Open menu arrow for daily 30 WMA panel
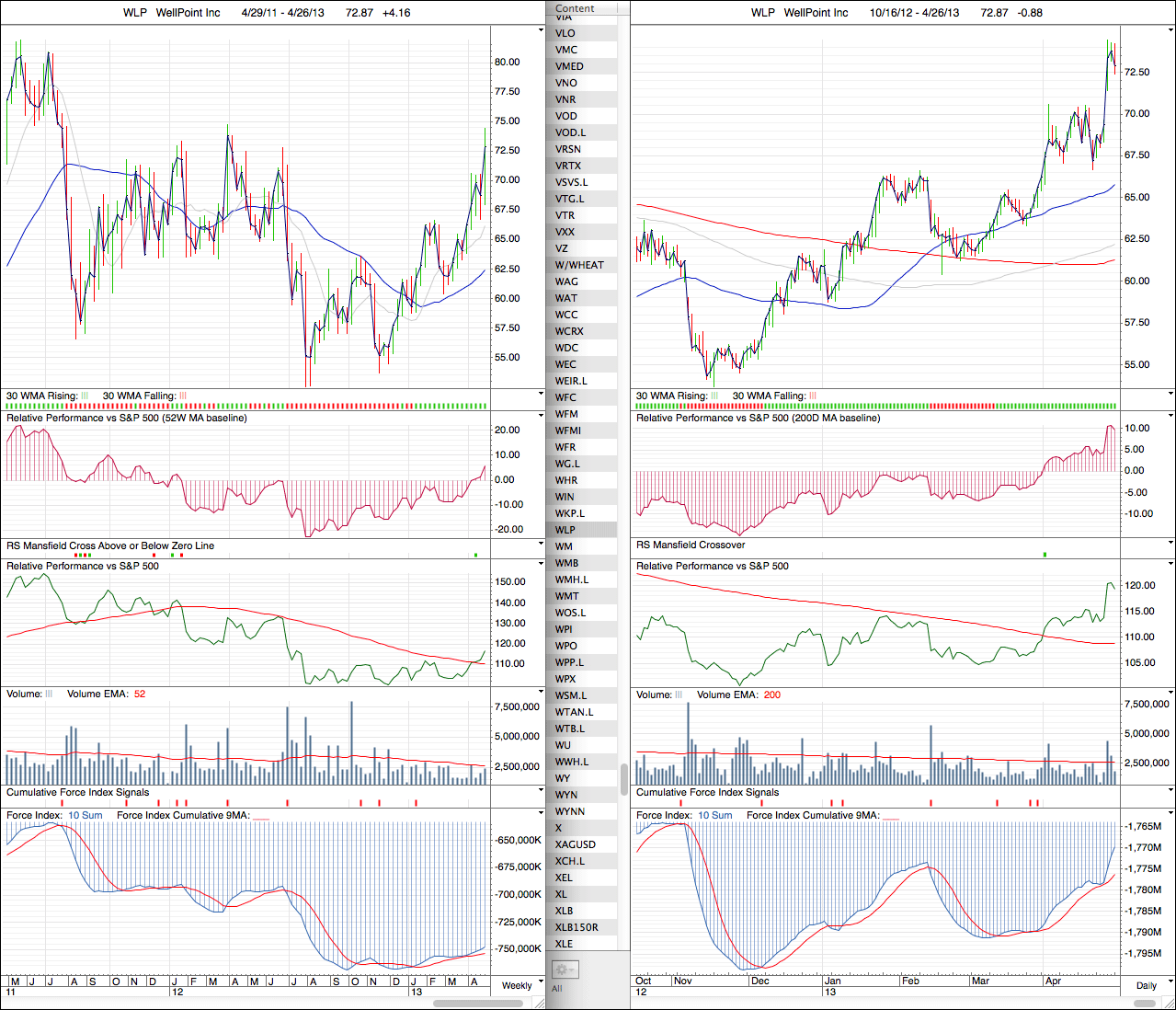The width and height of the screenshot is (1176, 1010). point(1170,395)
